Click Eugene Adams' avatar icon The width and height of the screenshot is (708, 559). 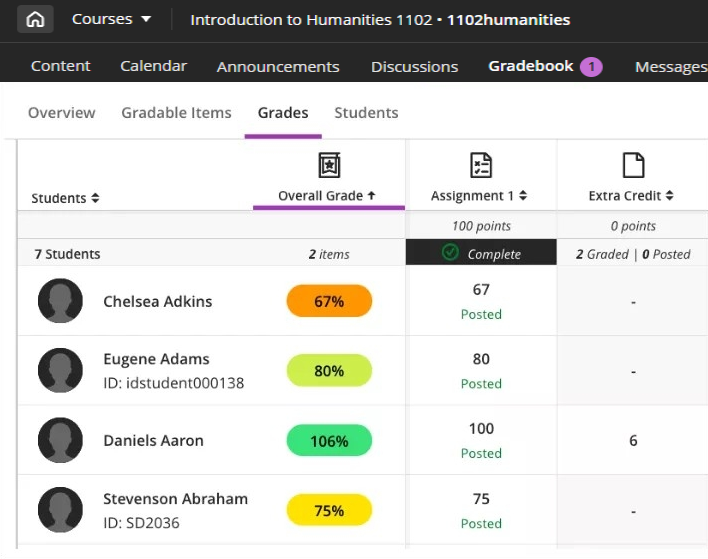[x=60, y=371]
